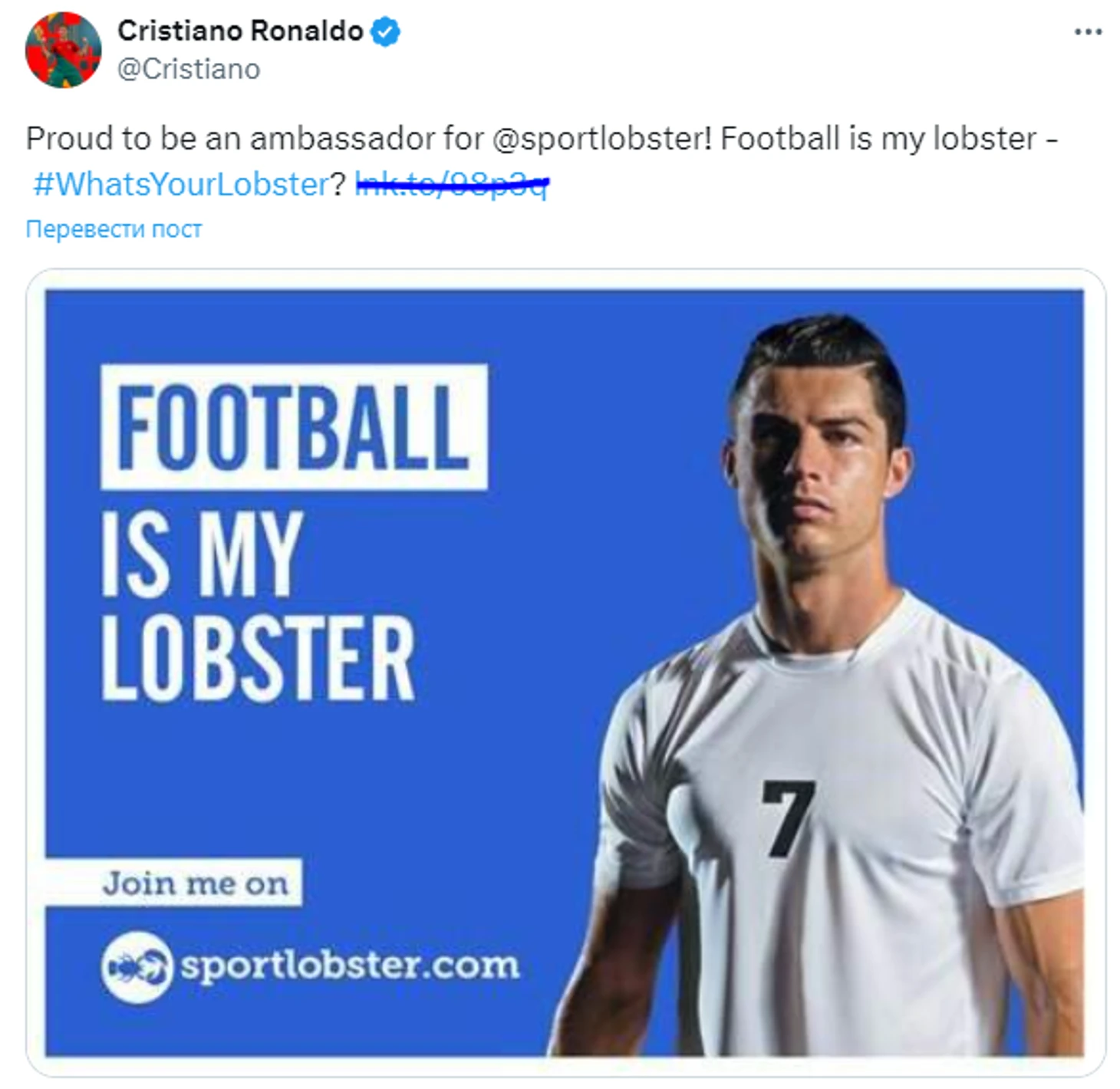Follow the crossed-out lnk.to link
1120x1089 pixels.
(452, 185)
